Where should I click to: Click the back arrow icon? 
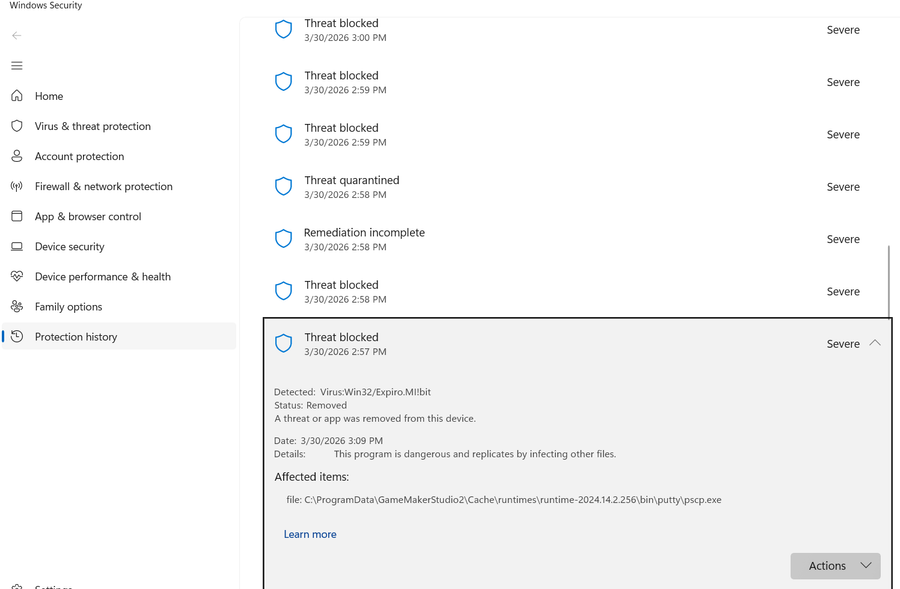click(16, 35)
